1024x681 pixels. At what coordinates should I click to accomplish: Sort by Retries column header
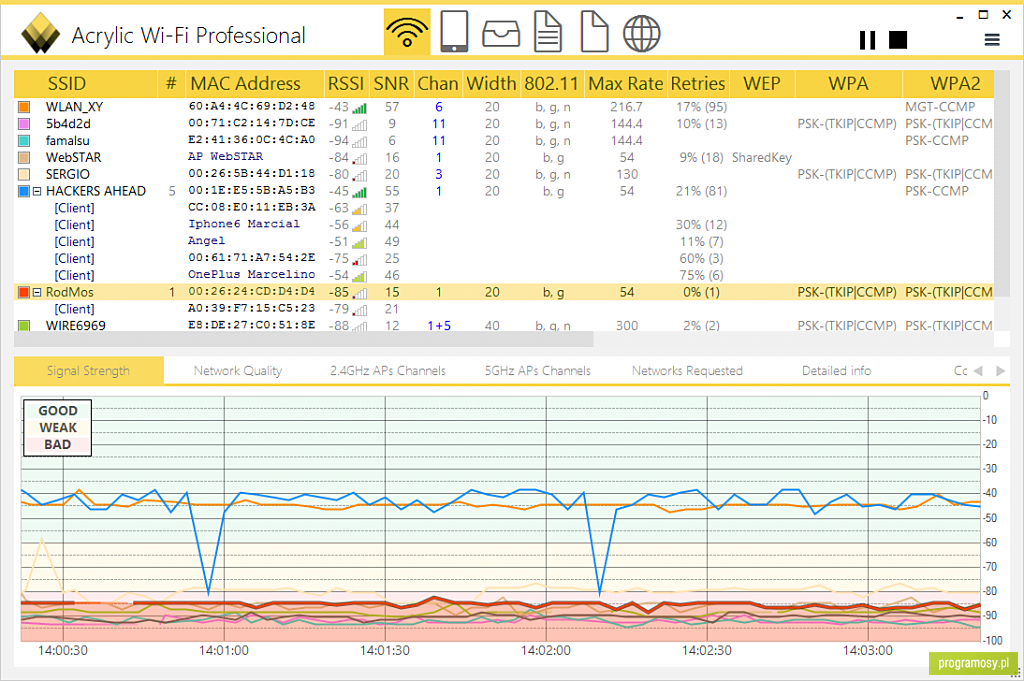(x=698, y=84)
